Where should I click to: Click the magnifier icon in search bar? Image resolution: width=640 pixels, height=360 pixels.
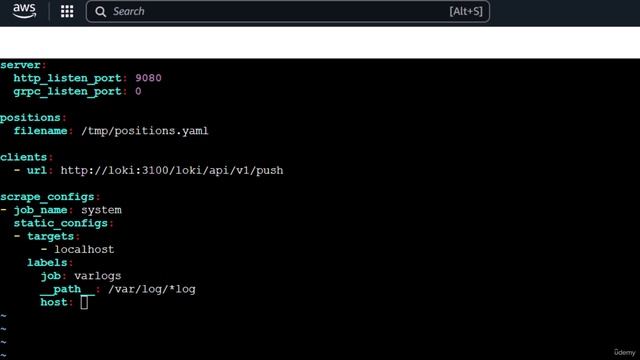click(100, 12)
